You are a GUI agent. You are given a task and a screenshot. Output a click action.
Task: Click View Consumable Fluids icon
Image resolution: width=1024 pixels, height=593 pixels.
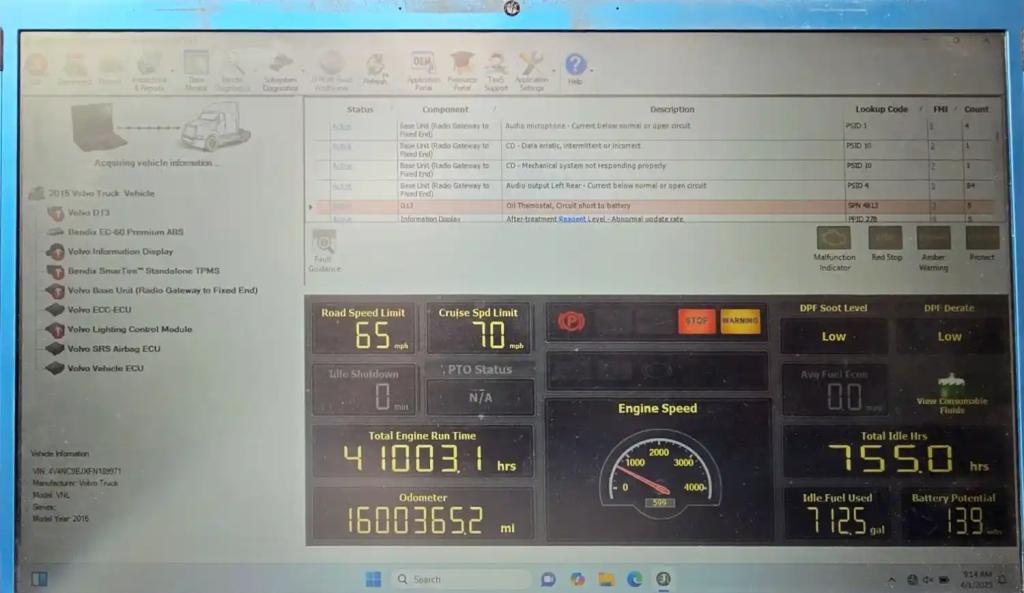[x=951, y=393]
